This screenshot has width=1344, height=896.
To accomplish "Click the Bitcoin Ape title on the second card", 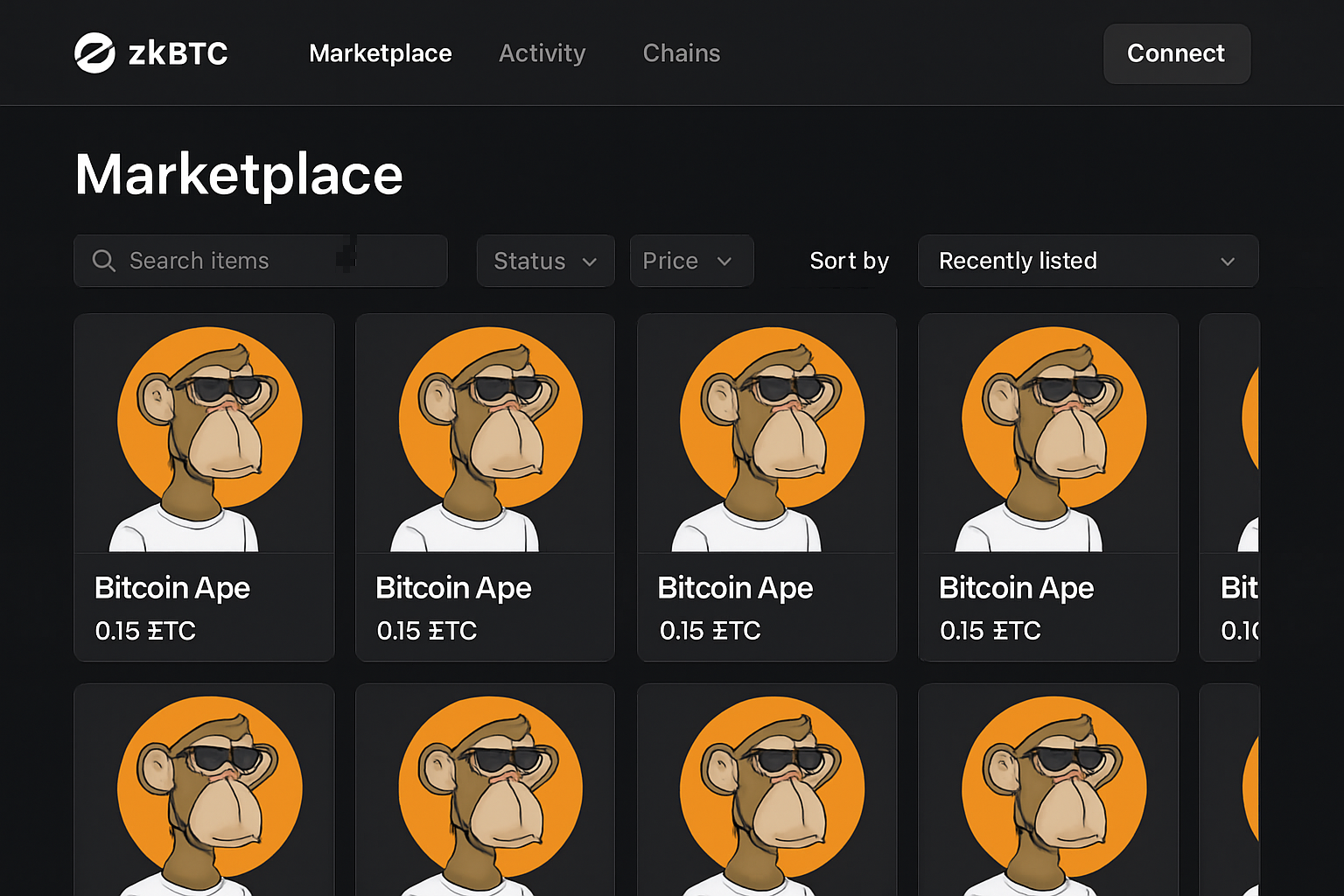I will [x=452, y=588].
